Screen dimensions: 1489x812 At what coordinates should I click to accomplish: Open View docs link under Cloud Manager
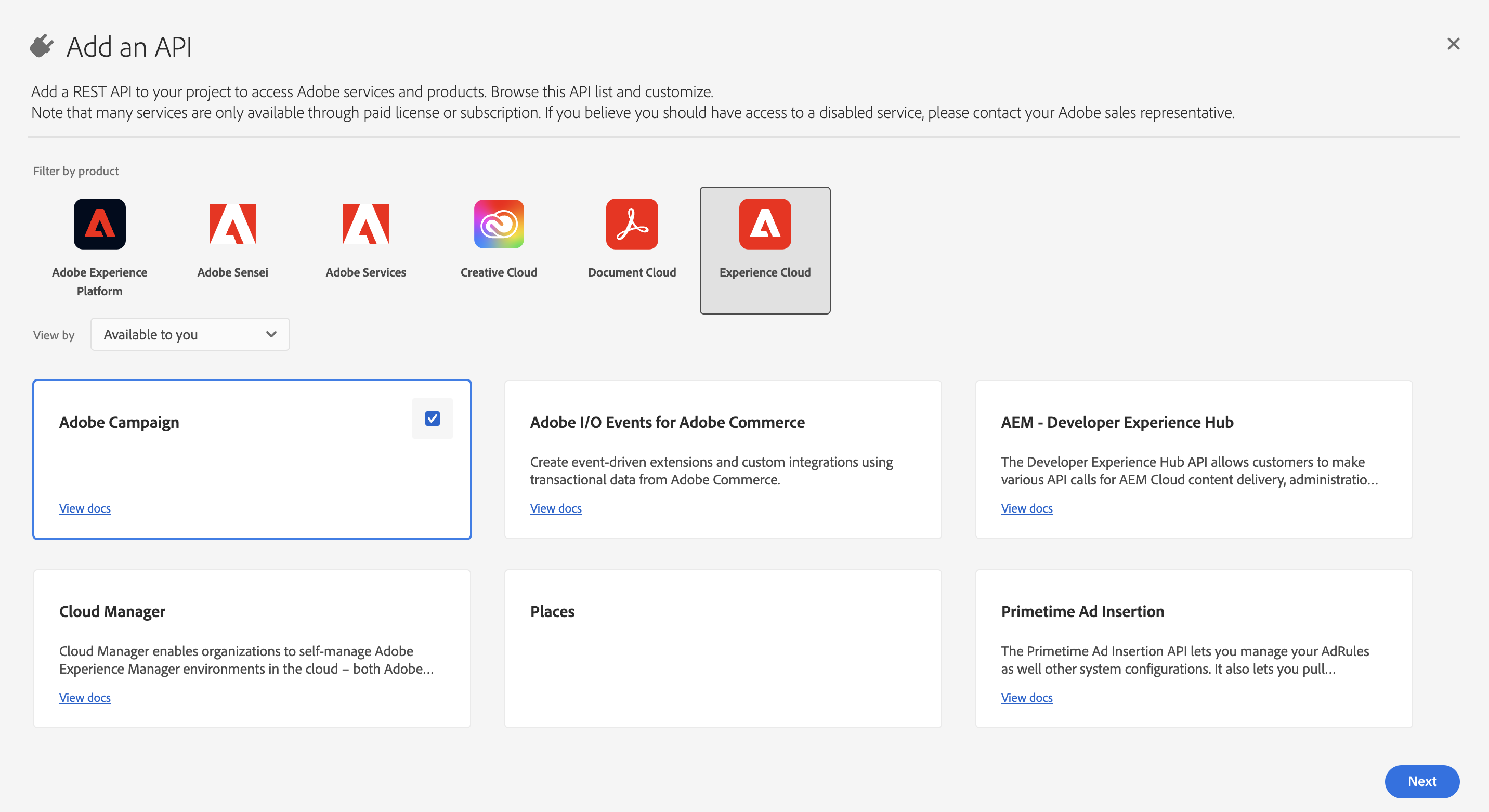85,698
